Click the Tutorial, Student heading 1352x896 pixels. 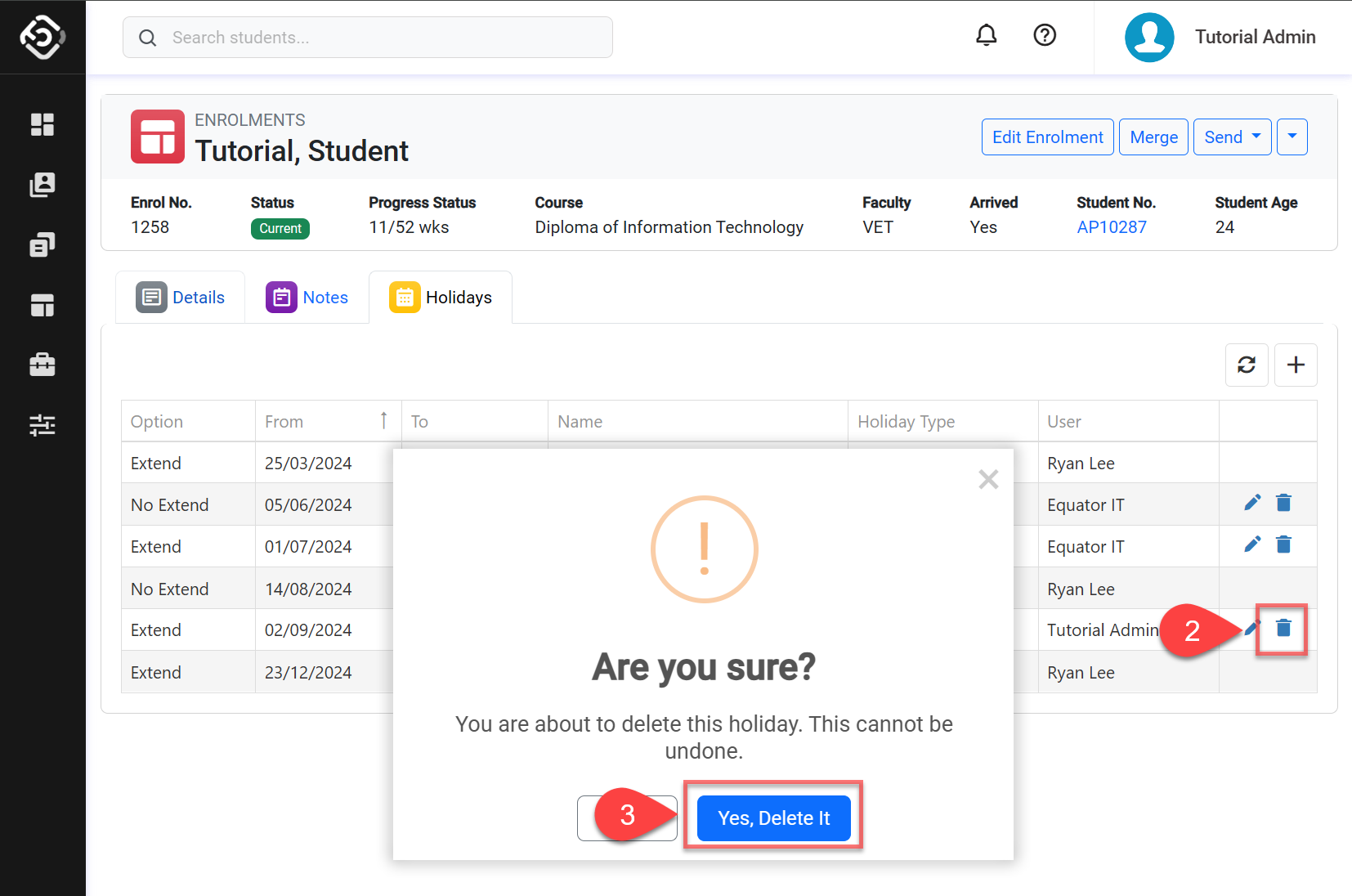point(302,151)
